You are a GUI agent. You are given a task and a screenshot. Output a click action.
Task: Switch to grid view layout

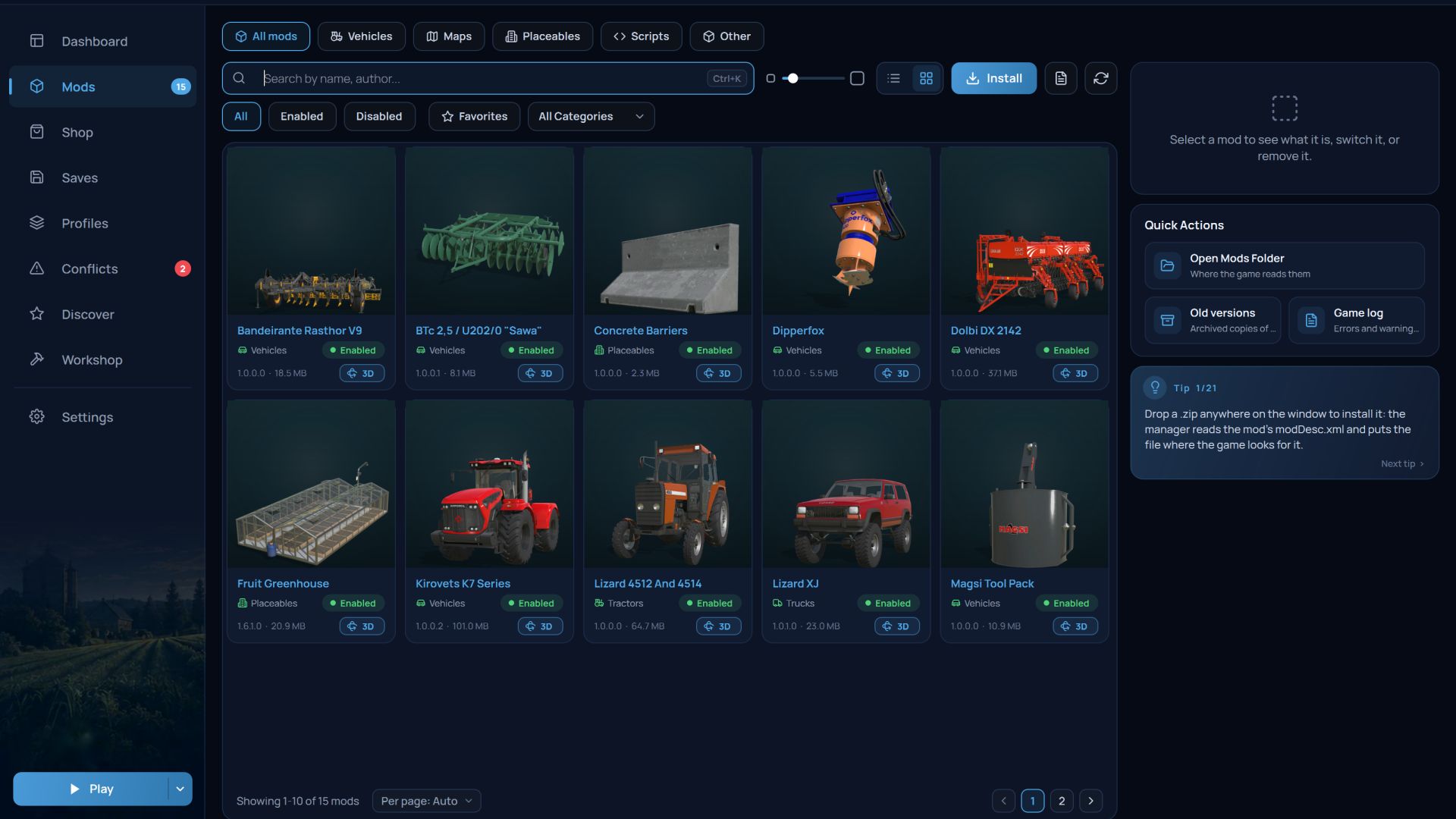pyautogui.click(x=926, y=78)
